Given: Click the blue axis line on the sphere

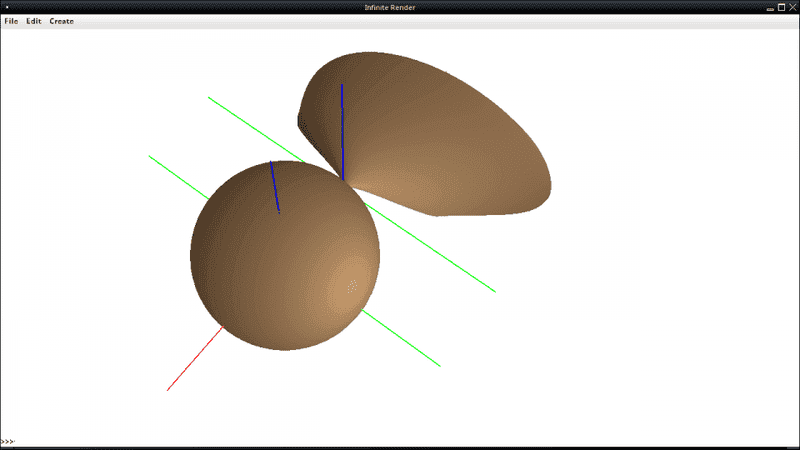Looking at the screenshot, I should click(274, 186).
